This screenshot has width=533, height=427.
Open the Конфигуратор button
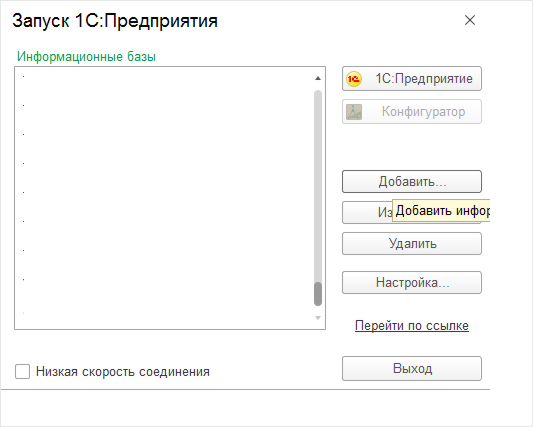pos(412,112)
